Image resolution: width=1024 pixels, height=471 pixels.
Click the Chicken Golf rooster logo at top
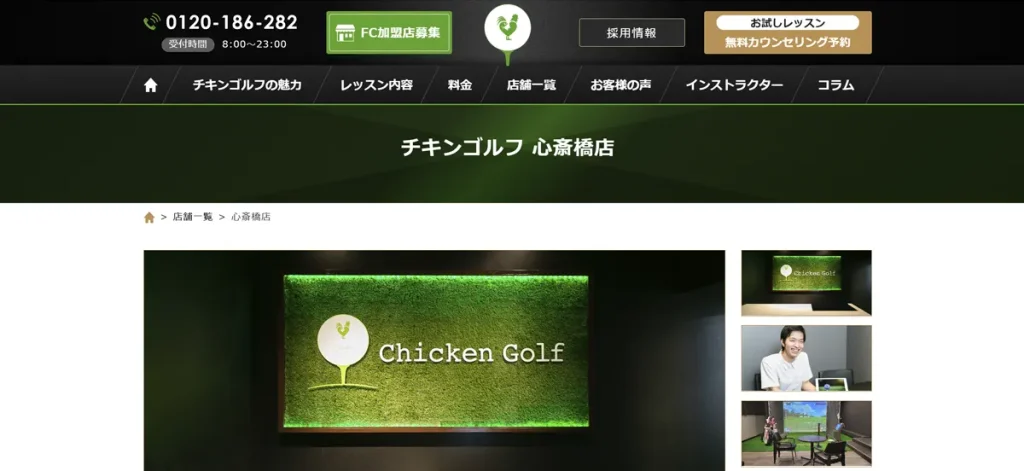(x=507, y=31)
